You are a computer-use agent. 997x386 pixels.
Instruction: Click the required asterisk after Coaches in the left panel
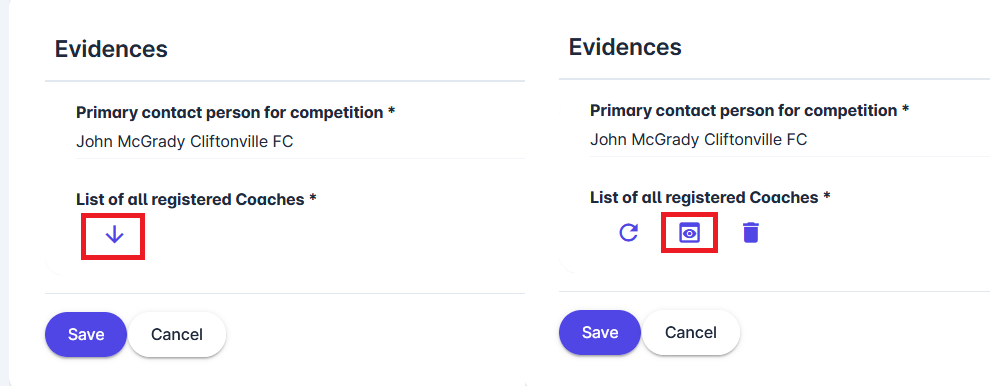click(312, 198)
